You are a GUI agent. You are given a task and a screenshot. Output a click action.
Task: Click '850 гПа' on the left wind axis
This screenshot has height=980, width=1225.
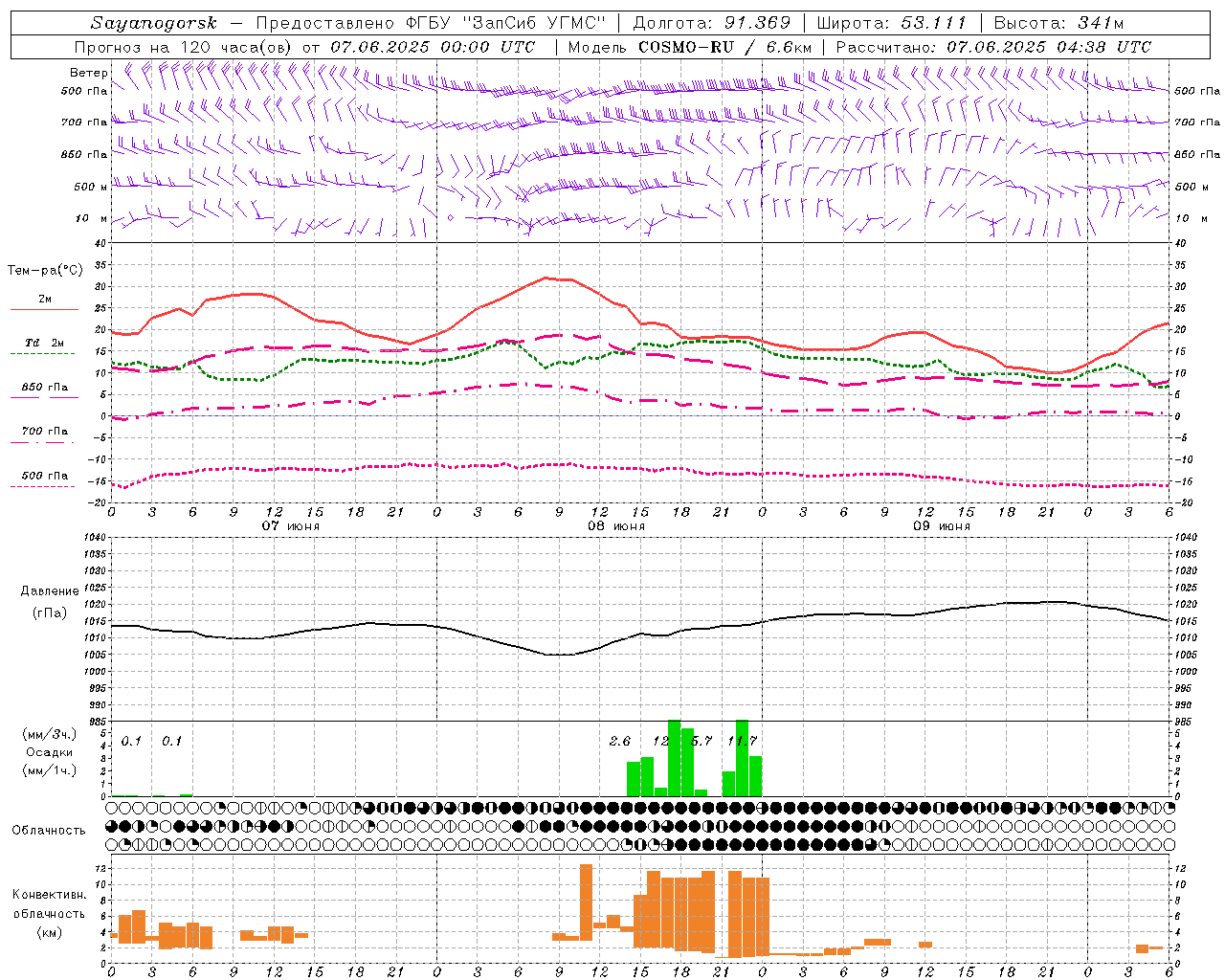pos(84,154)
